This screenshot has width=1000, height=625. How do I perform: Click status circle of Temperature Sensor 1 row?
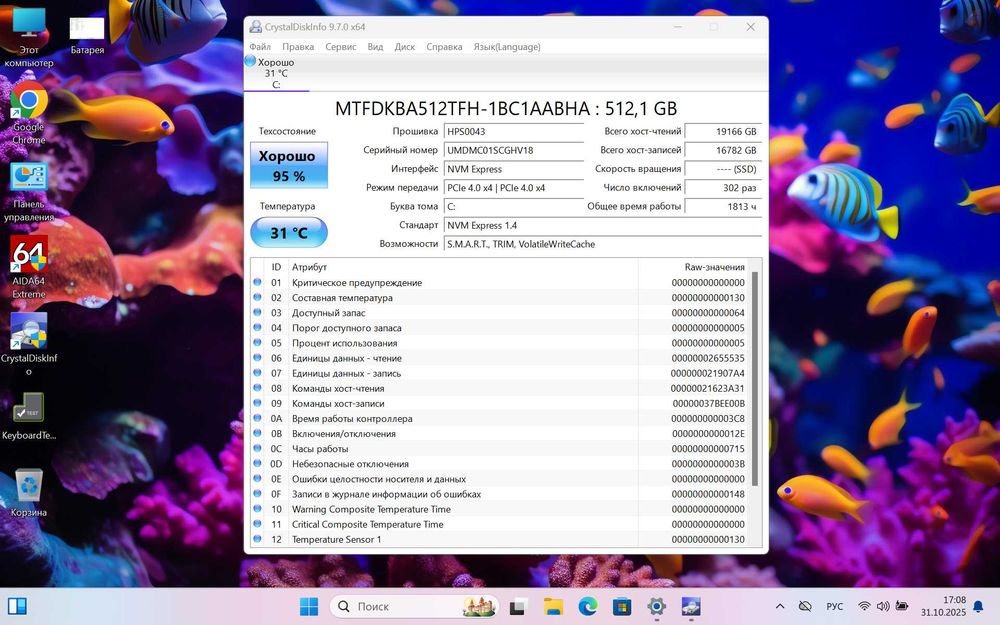click(257, 539)
